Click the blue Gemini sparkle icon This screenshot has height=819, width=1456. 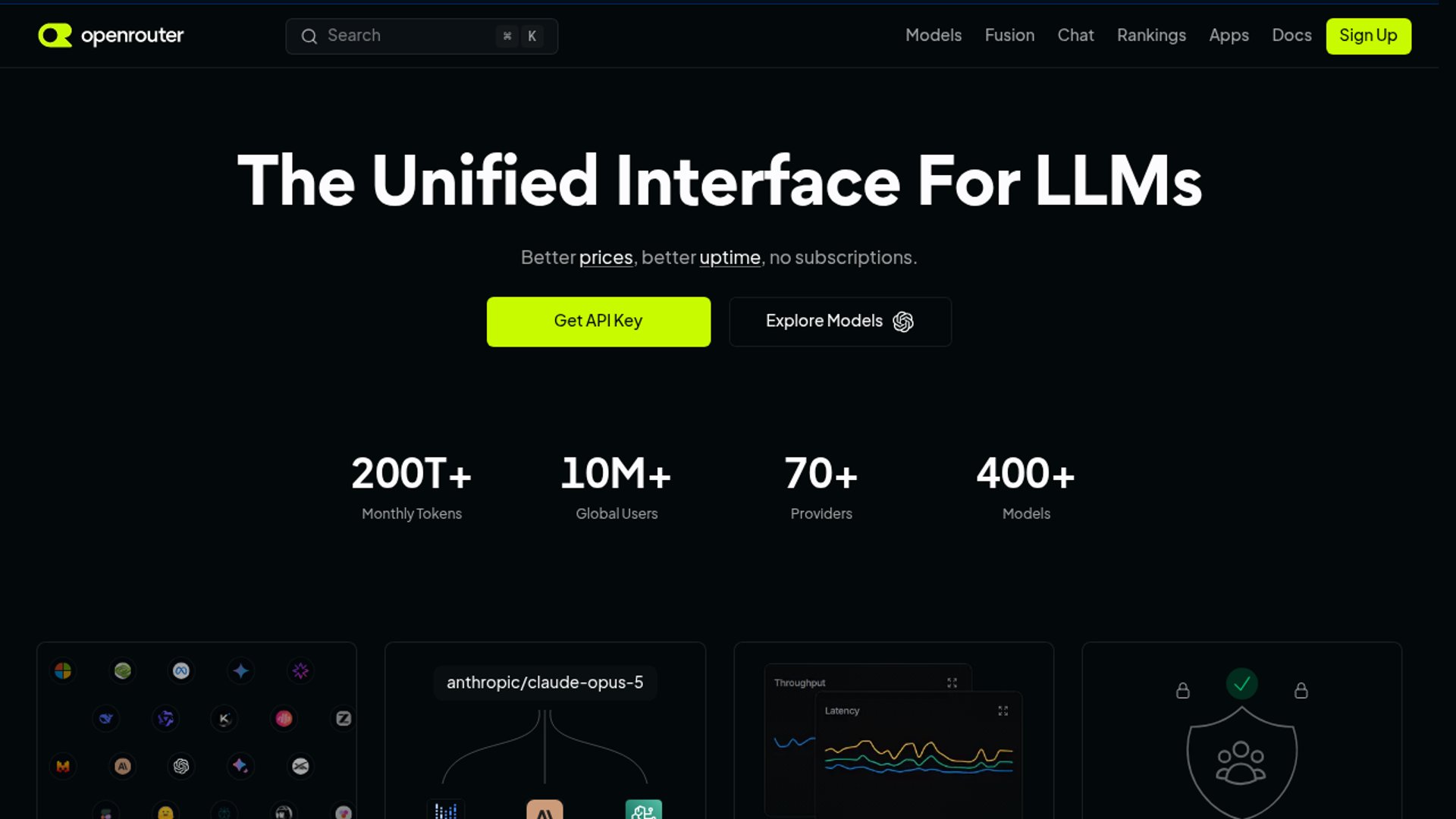[x=240, y=670]
